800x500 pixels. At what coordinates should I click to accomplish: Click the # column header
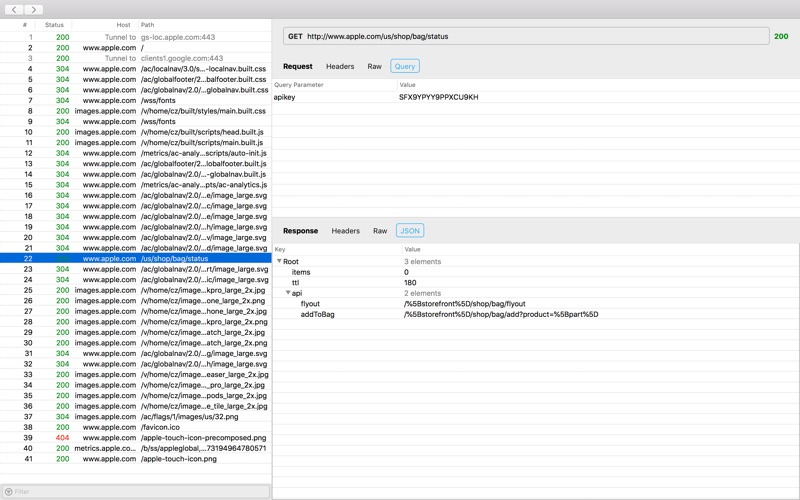click(x=24, y=24)
